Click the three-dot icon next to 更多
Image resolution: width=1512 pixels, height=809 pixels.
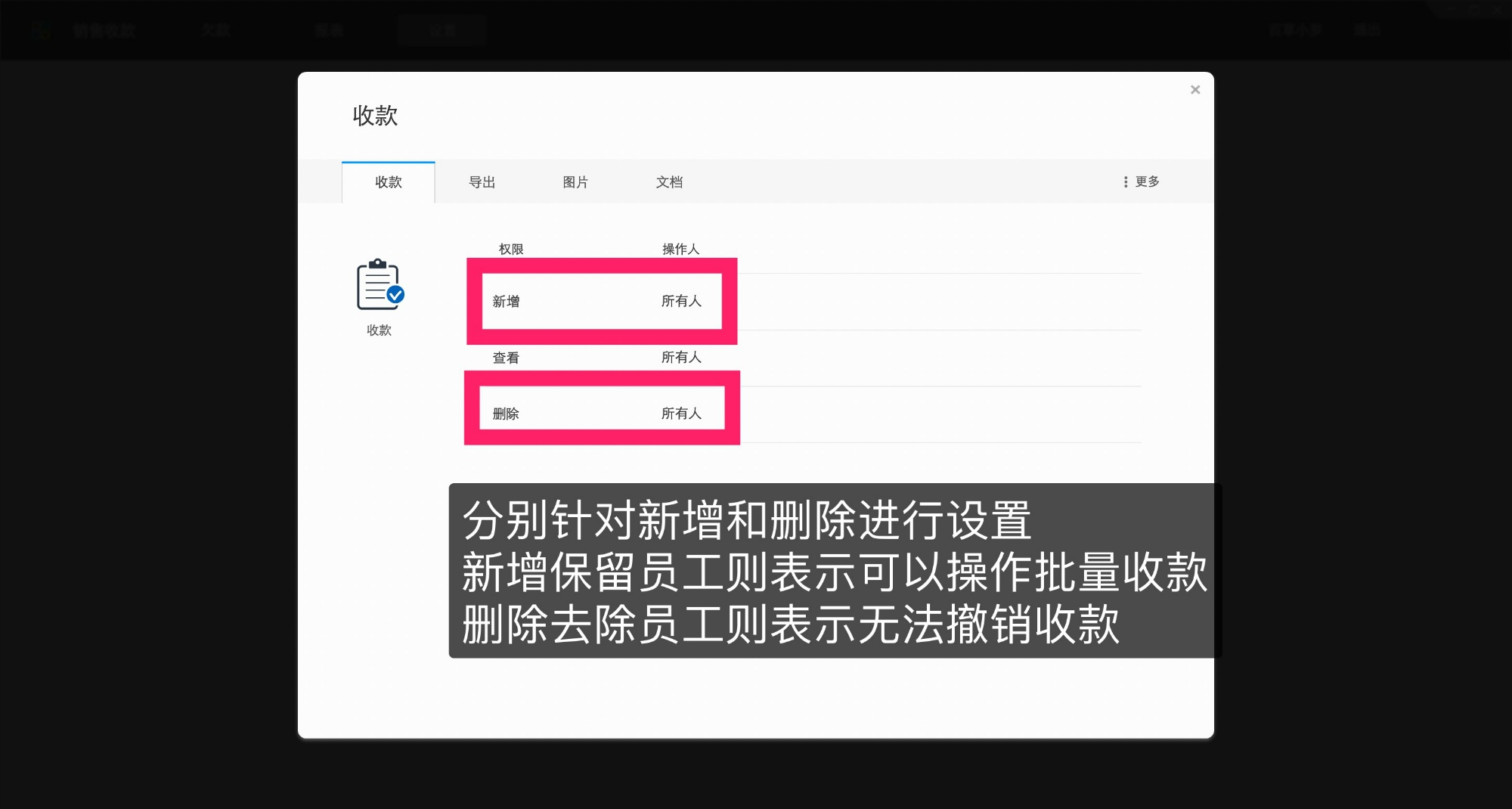tap(1126, 181)
